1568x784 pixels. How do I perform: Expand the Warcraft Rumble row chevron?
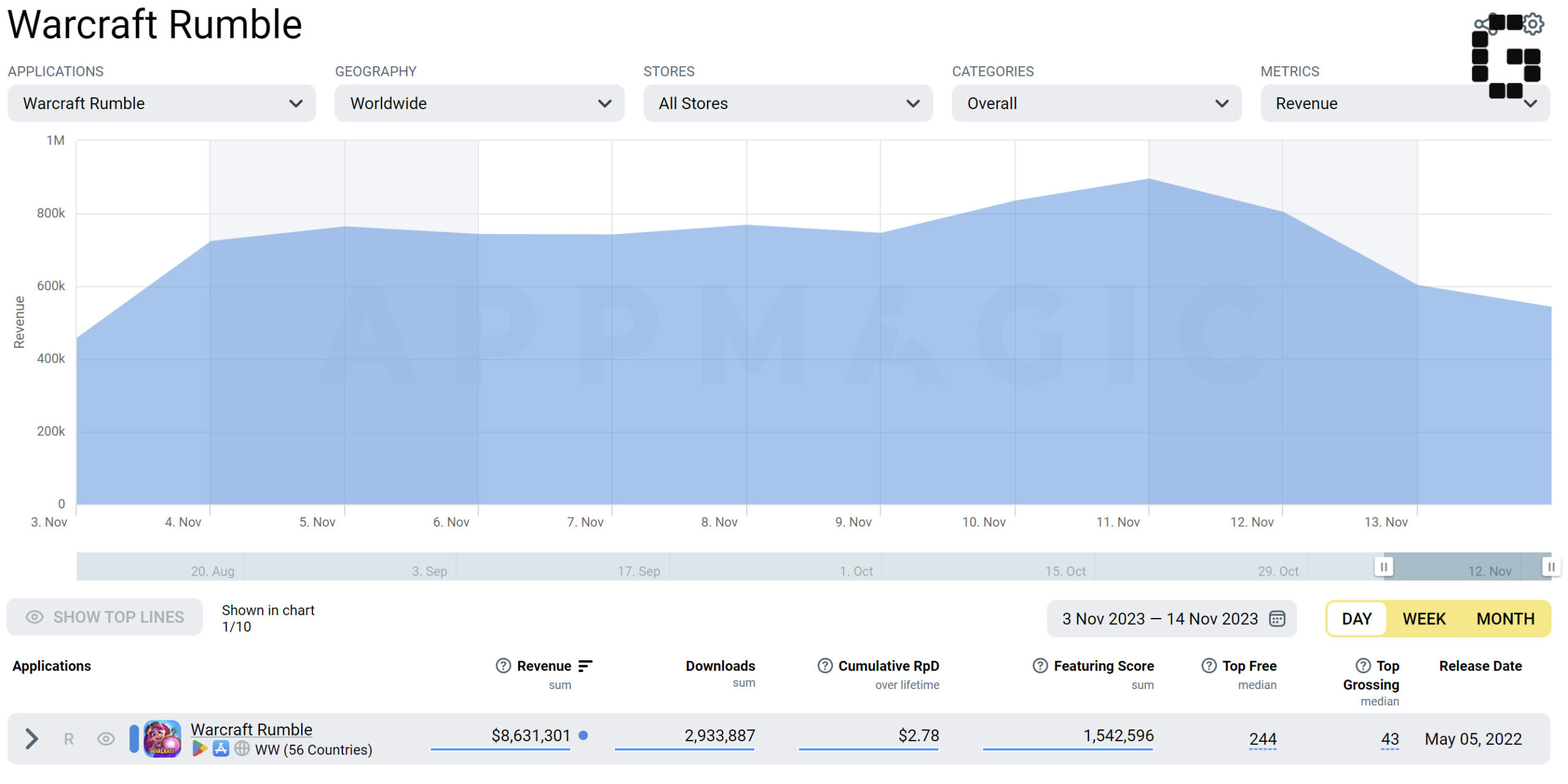point(31,739)
